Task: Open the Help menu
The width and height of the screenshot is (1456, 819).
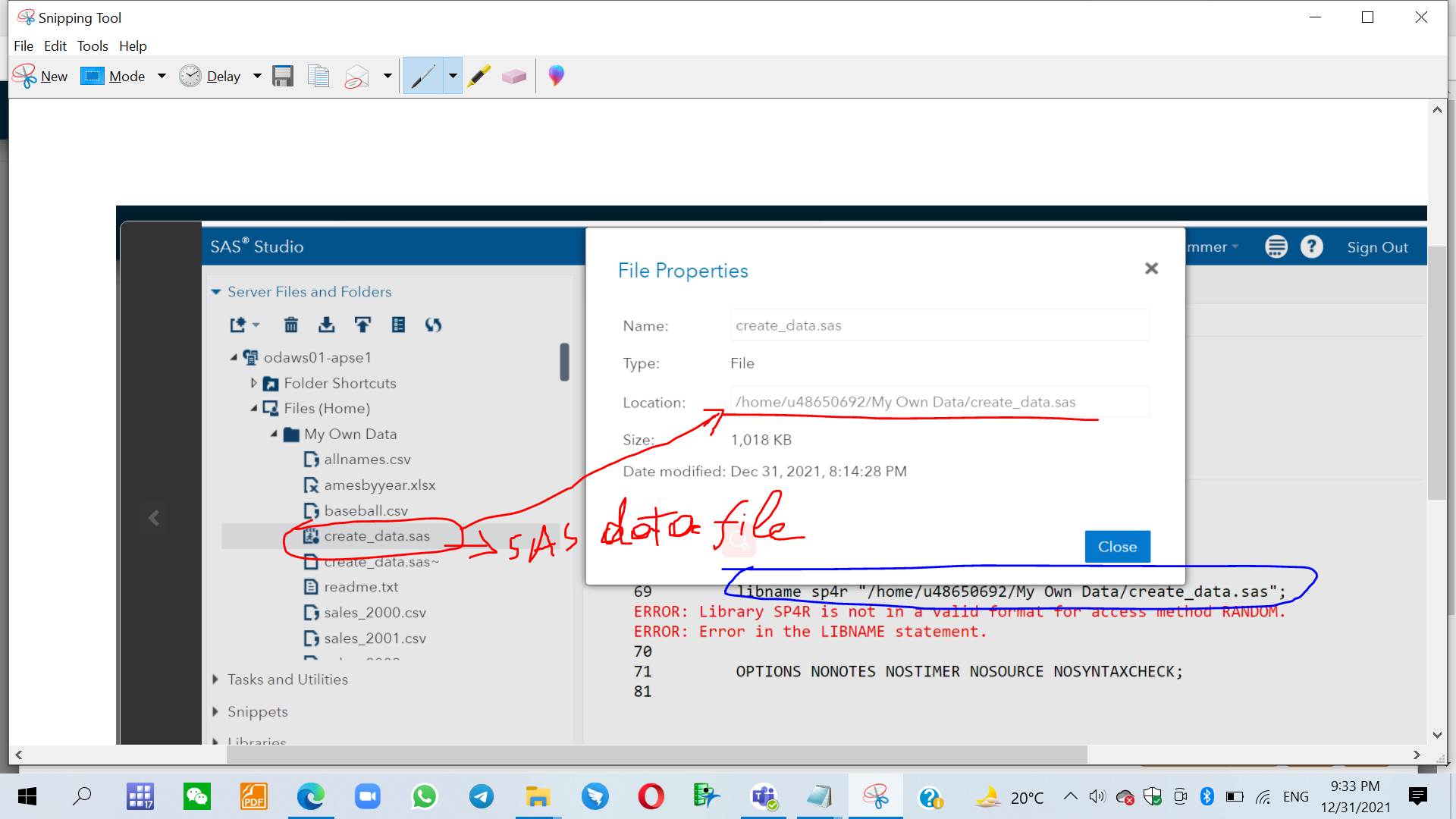Action: click(133, 46)
